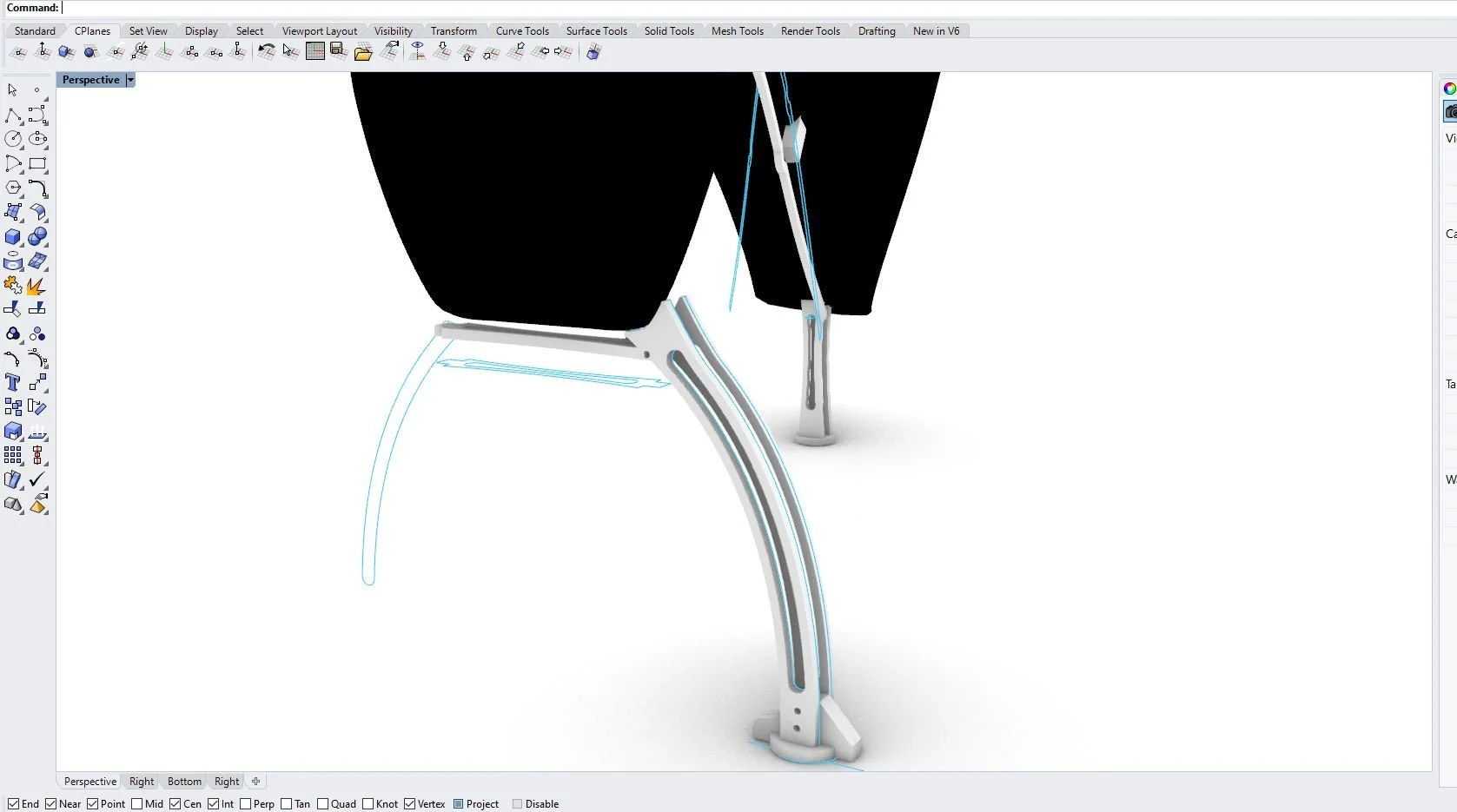This screenshot has width=1457, height=812.
Task: Select the Ellipse tool
Action: point(37,139)
